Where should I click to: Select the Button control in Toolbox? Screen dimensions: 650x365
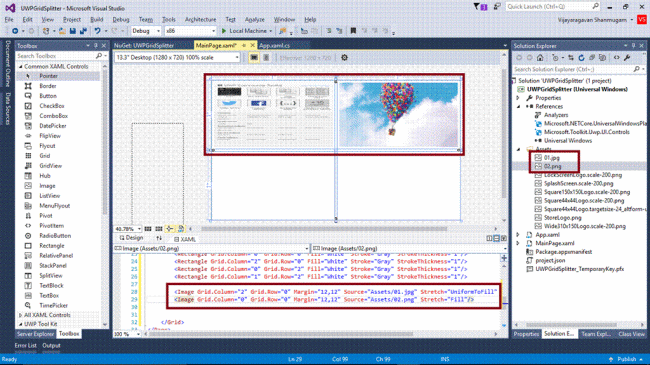coord(48,96)
